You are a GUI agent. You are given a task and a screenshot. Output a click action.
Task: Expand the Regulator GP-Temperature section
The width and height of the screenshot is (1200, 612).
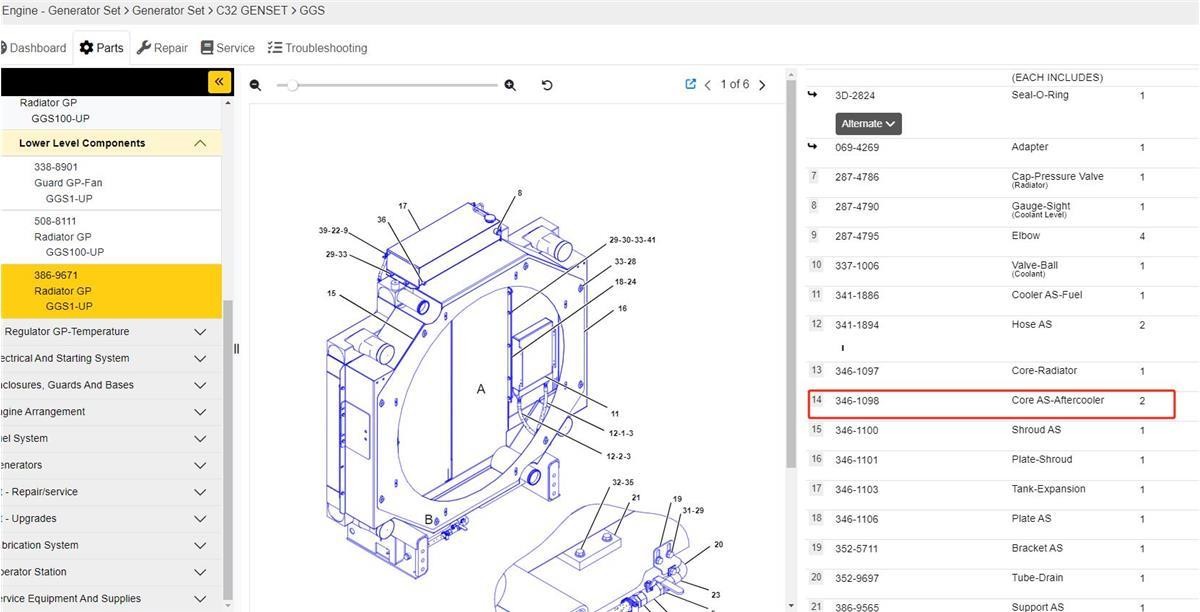pyautogui.click(x=200, y=332)
